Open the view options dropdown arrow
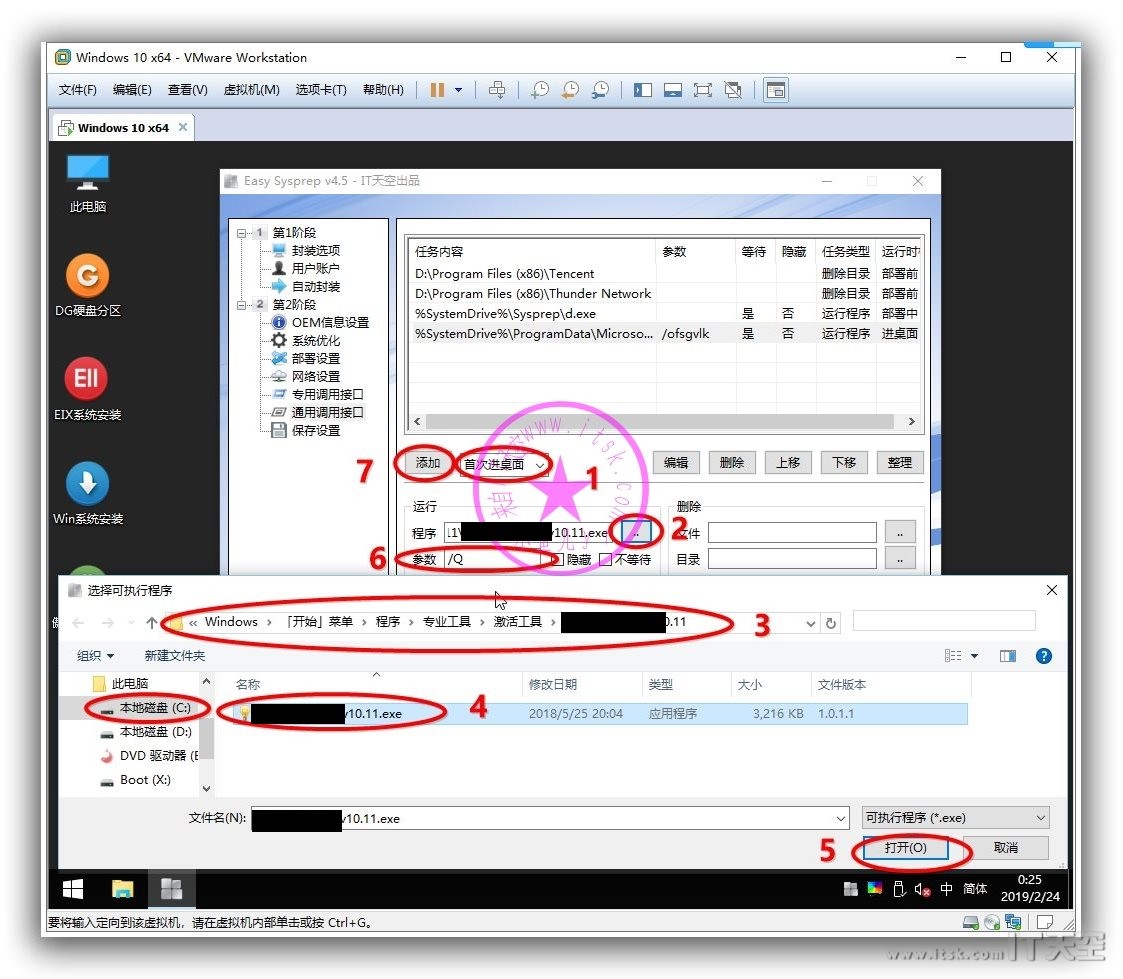 coord(975,656)
